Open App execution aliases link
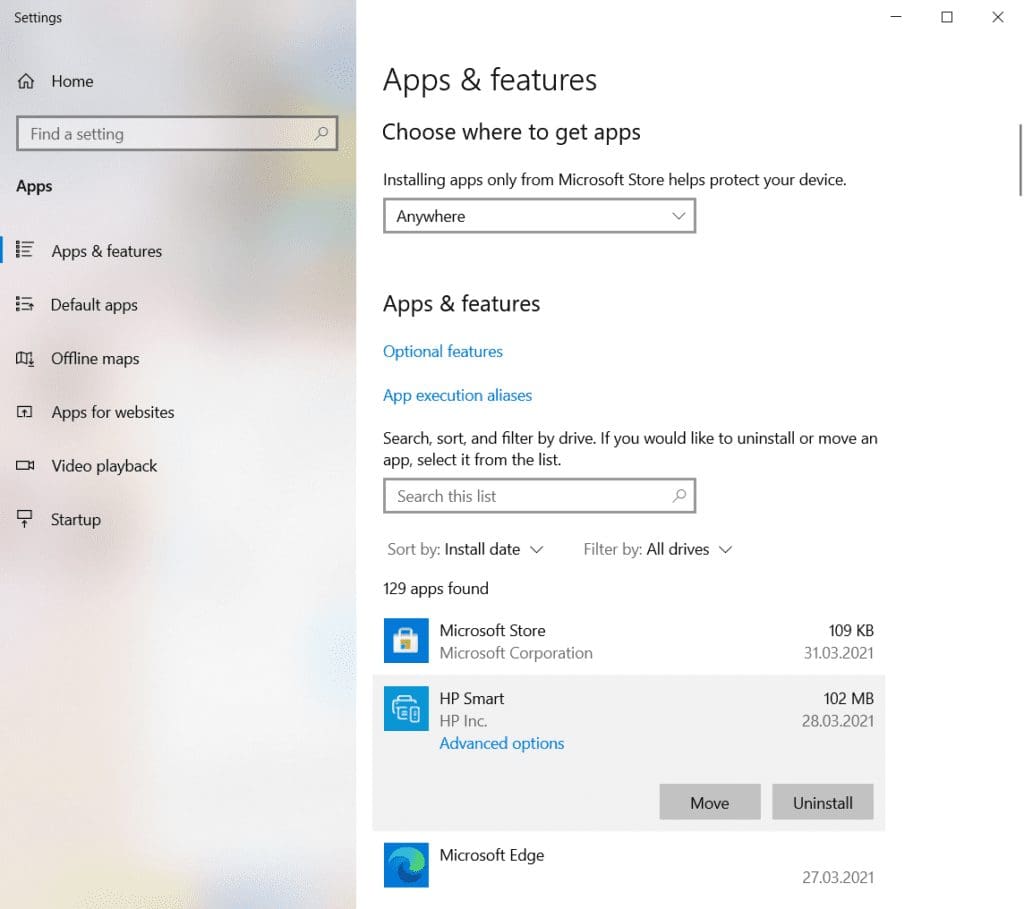This screenshot has height=909, width=1024. 457,395
